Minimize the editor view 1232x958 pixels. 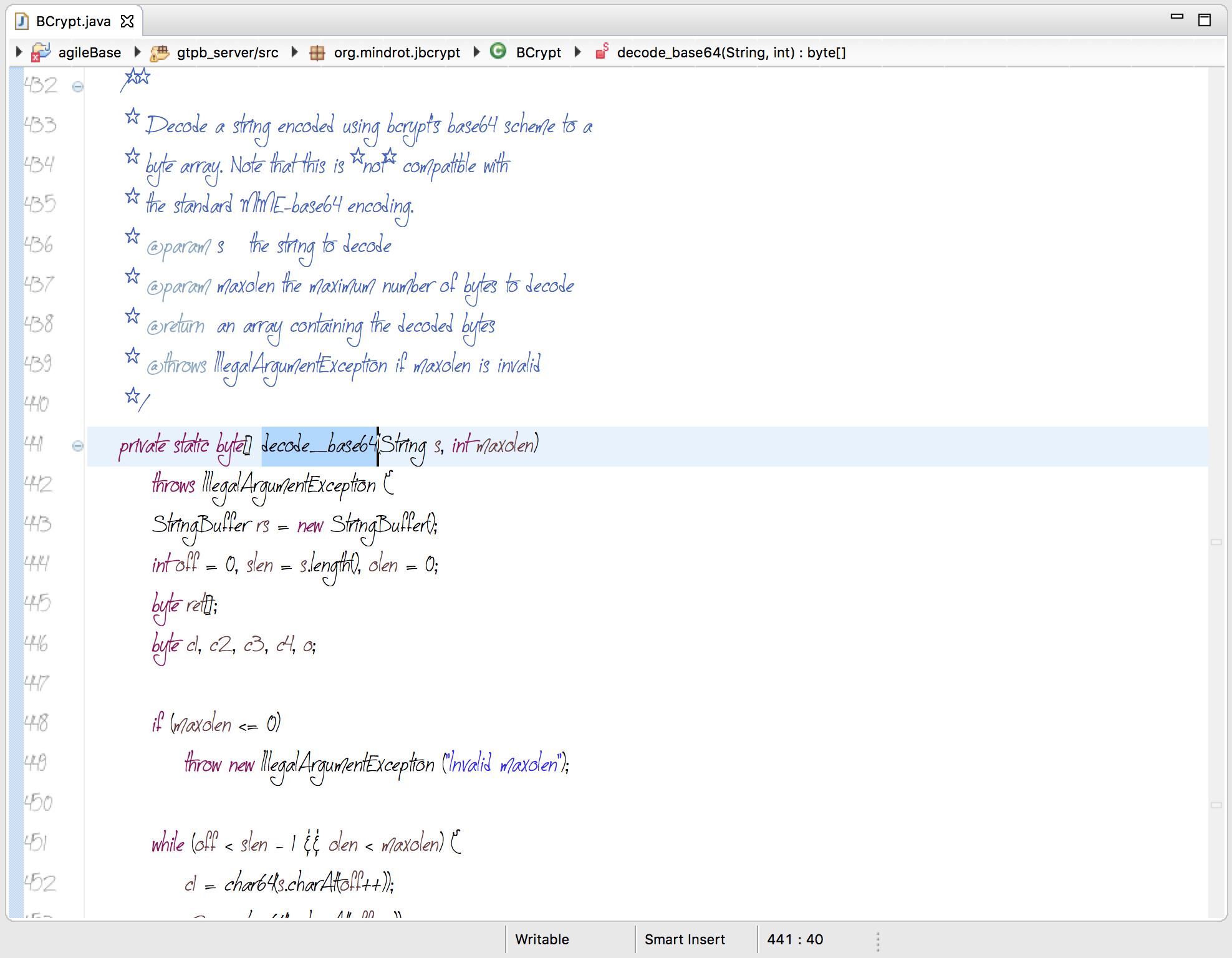(x=1177, y=17)
